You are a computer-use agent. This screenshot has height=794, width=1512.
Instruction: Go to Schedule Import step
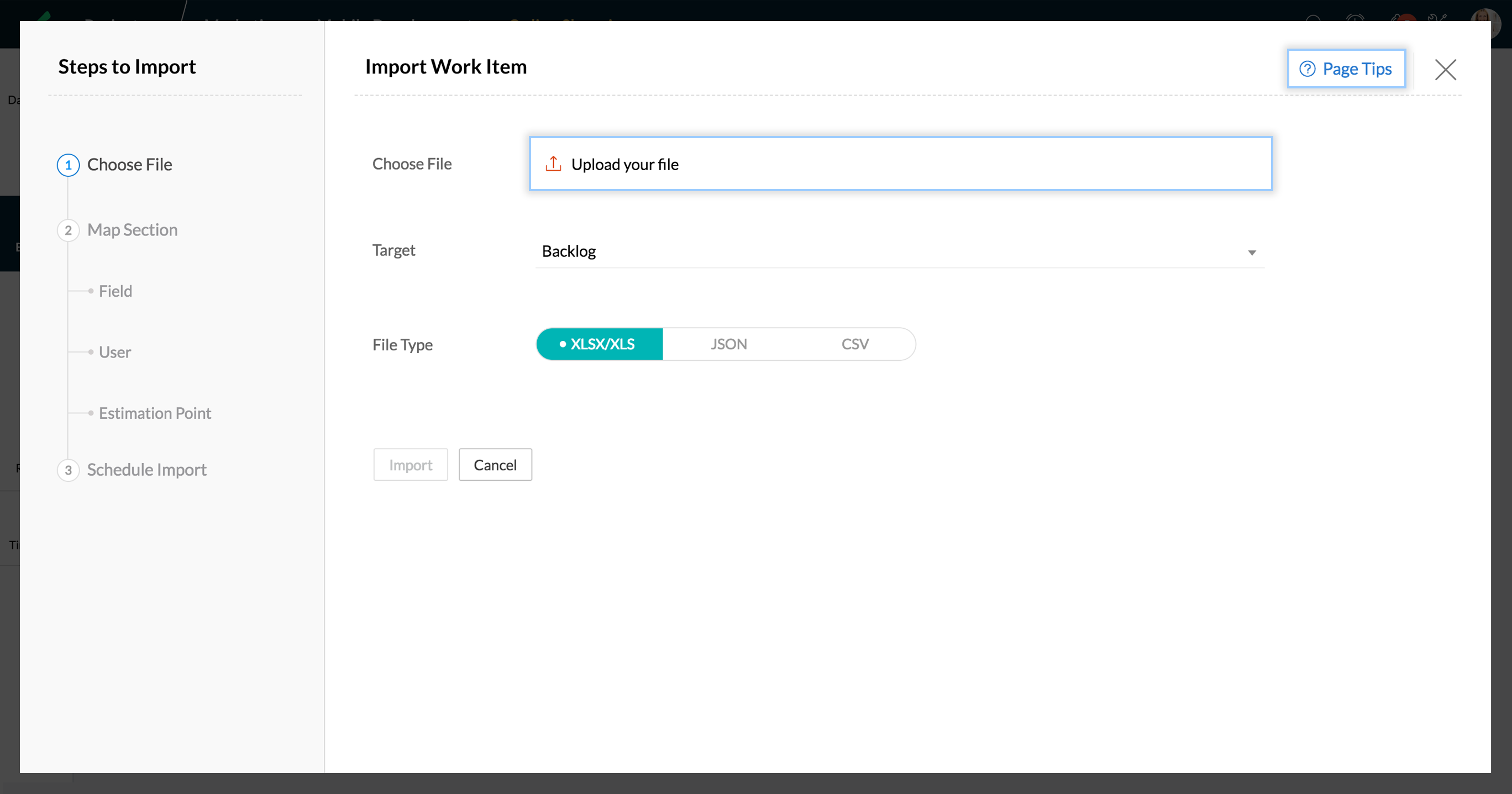coord(147,470)
